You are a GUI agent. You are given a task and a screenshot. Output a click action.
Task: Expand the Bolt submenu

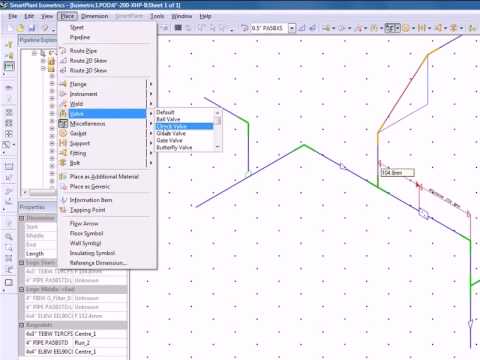coord(107,163)
